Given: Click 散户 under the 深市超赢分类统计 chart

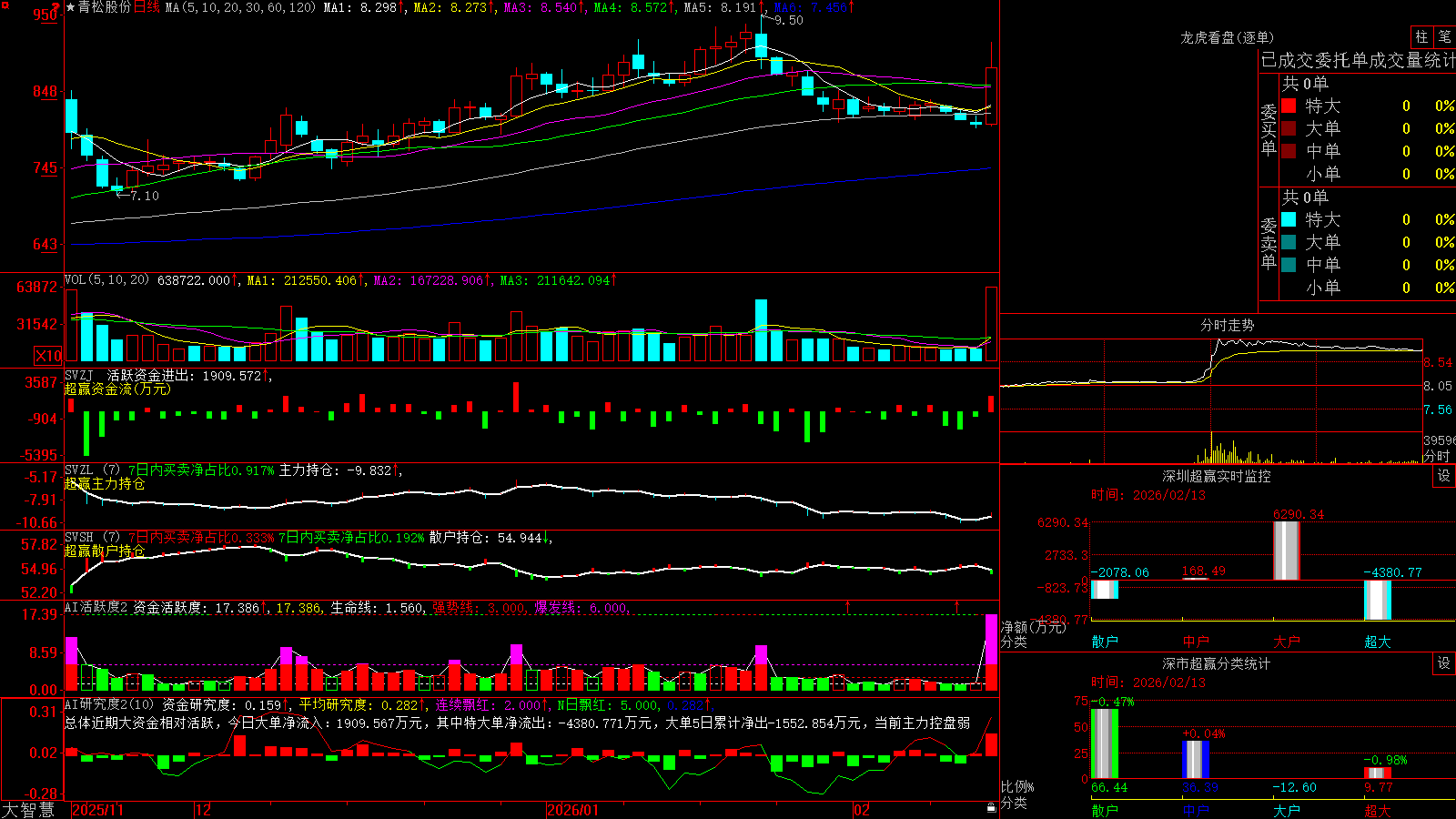Looking at the screenshot, I should (1105, 810).
